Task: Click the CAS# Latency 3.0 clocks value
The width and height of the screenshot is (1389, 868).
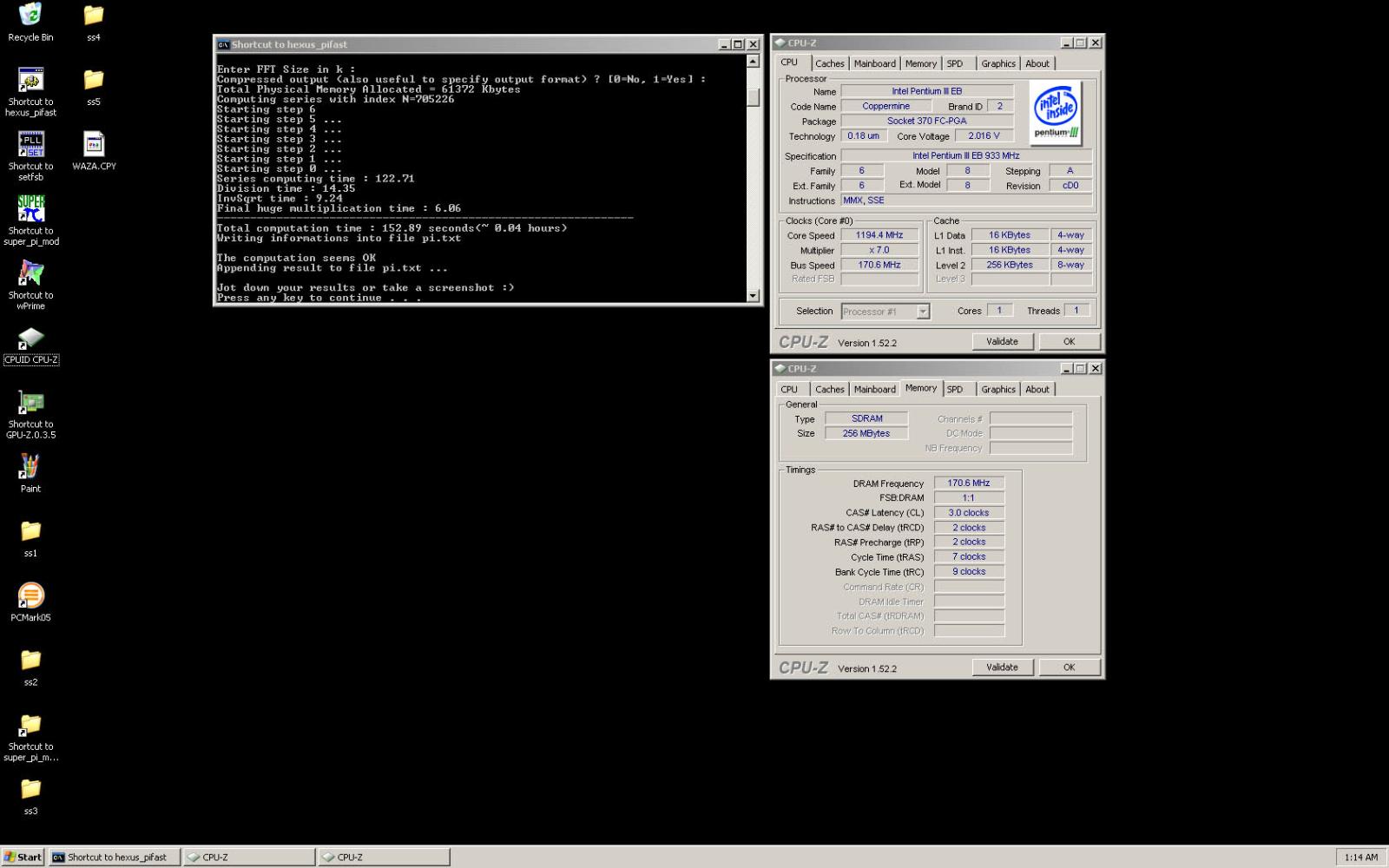Action: coord(969,513)
